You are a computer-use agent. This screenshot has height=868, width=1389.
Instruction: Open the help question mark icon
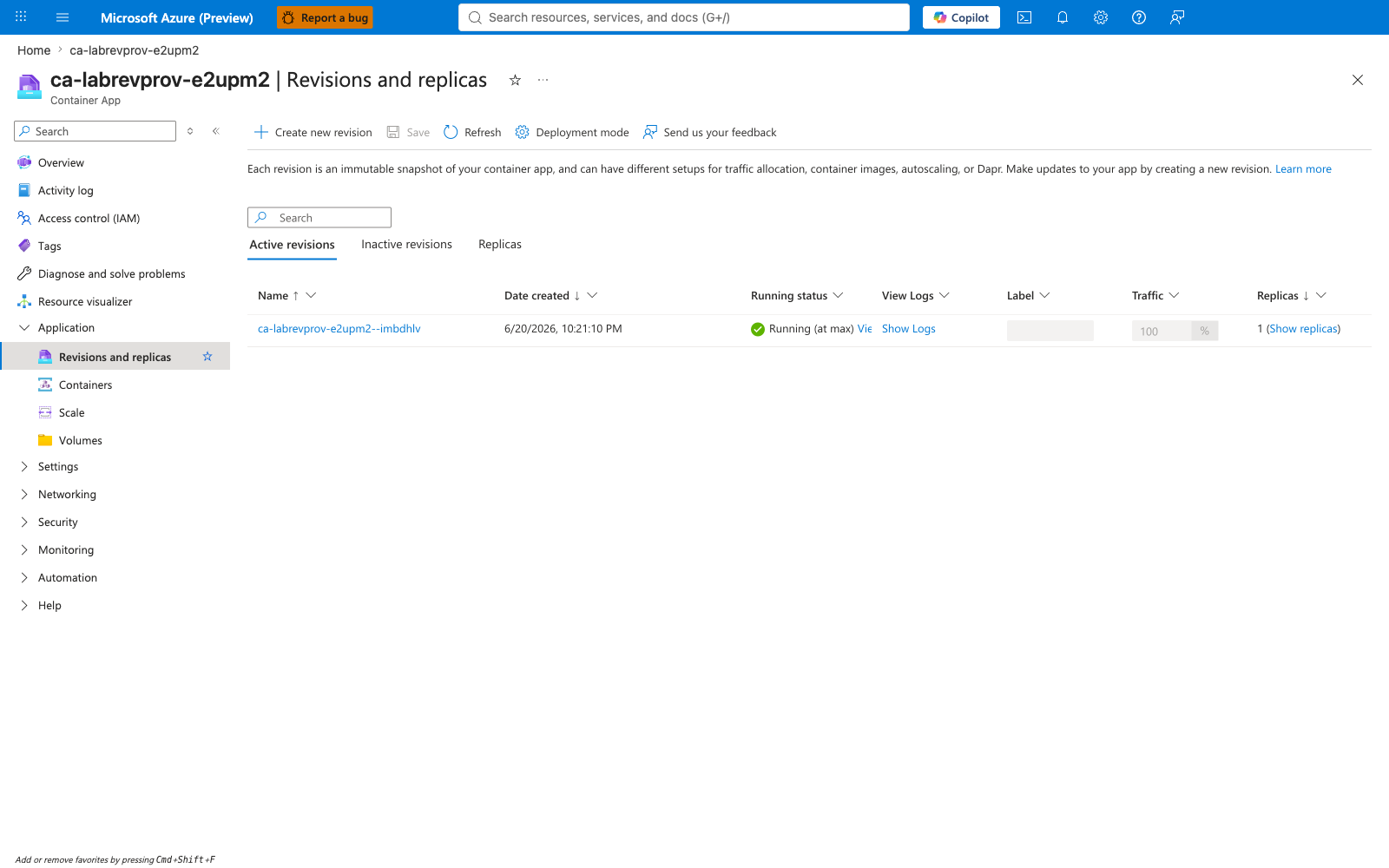pyautogui.click(x=1139, y=17)
